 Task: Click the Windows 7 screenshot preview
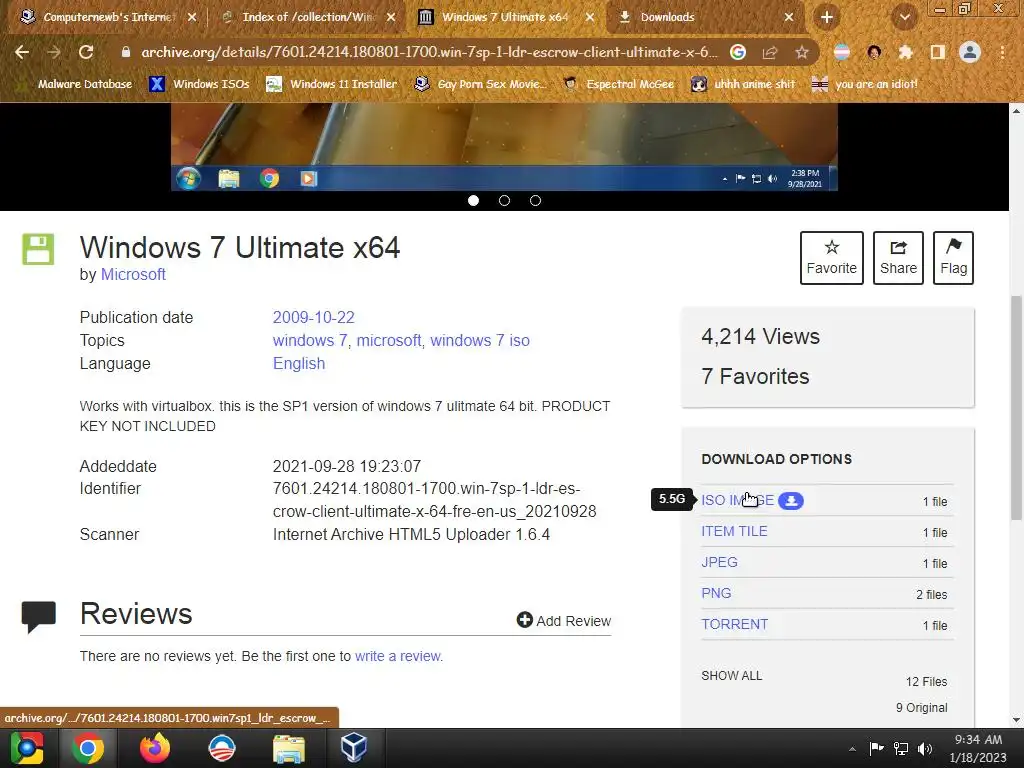[x=504, y=146]
